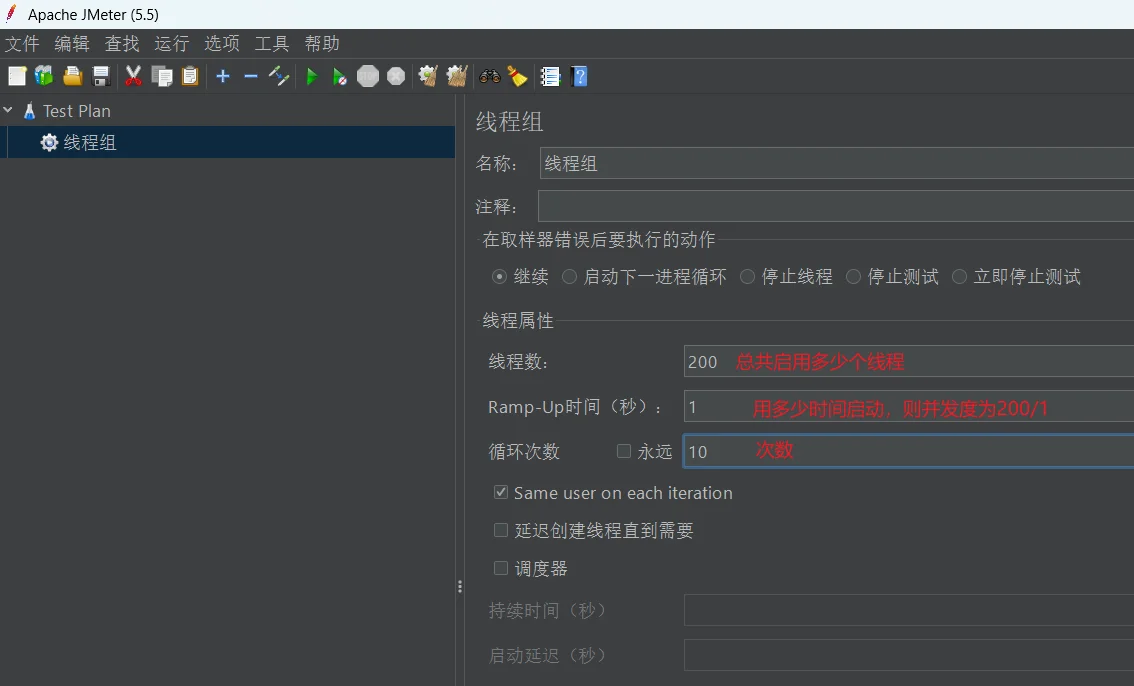The image size is (1134, 686).
Task: Click the 线程数 field showing 200
Action: pyautogui.click(x=909, y=361)
